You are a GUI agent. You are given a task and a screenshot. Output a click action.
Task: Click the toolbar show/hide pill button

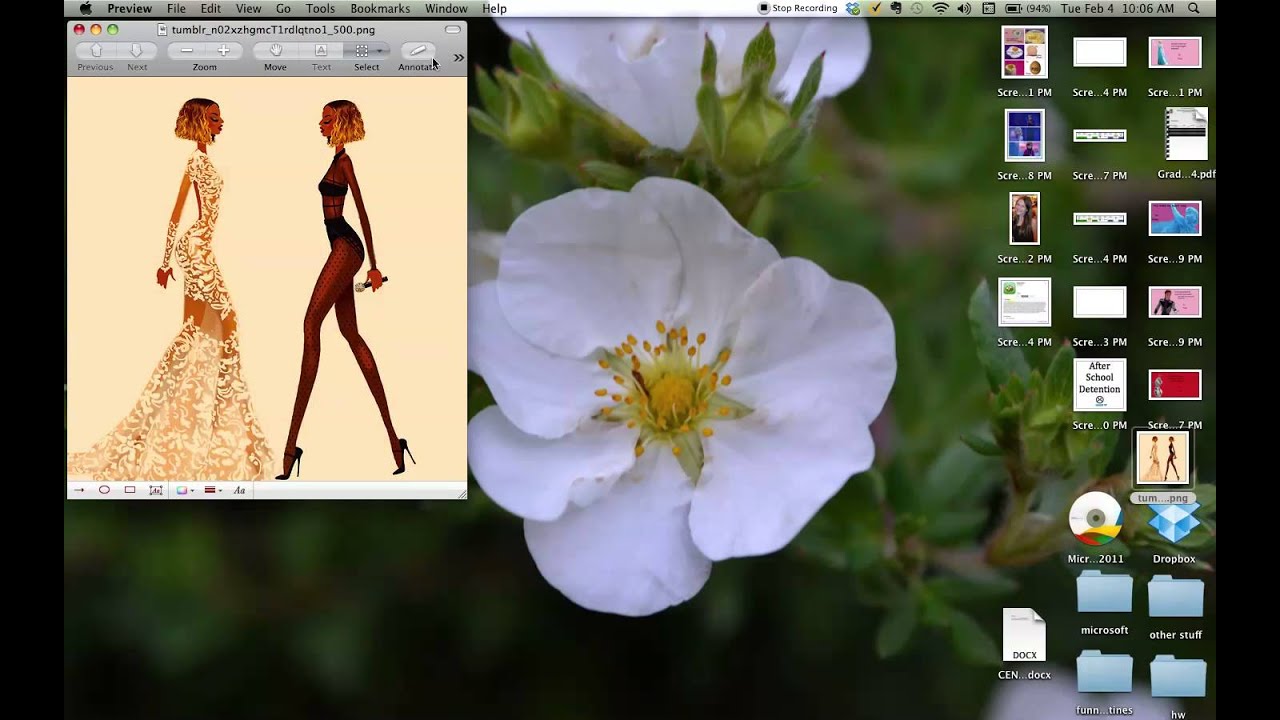[453, 30]
